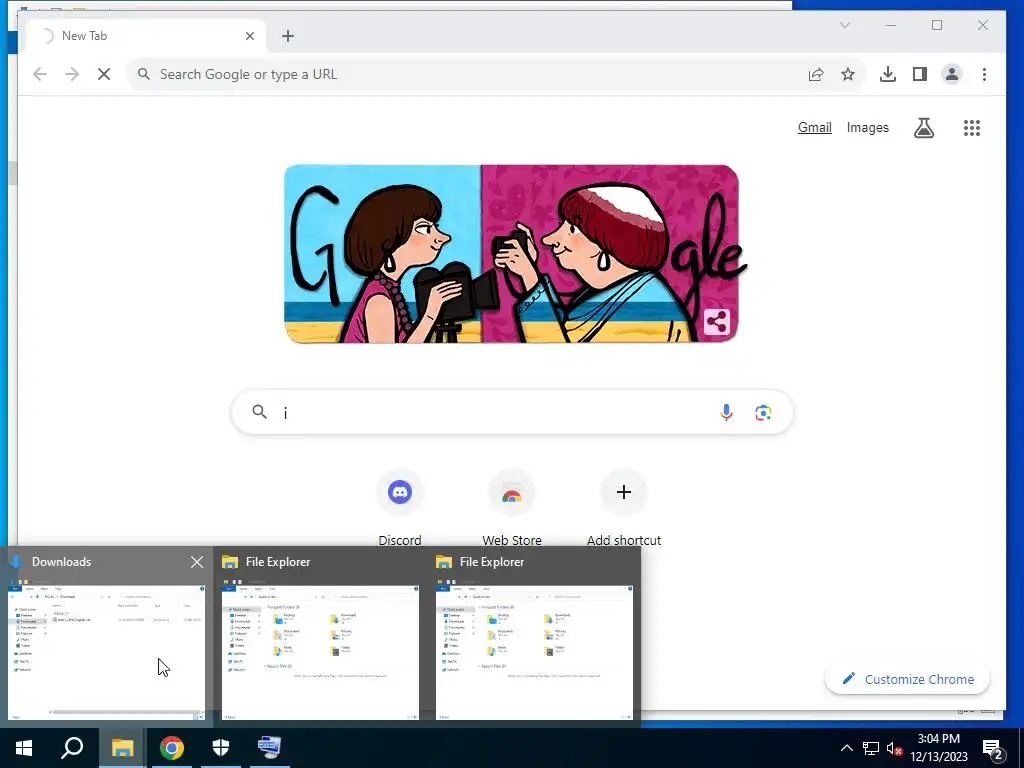Image resolution: width=1024 pixels, height=768 pixels.
Task: Close the New Tab tab
Action: click(249, 36)
